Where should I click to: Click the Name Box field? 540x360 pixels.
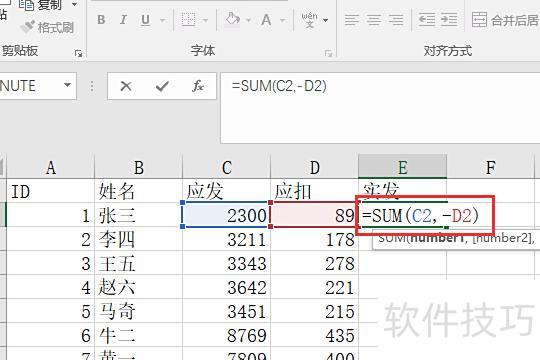pyautogui.click(x=30, y=85)
